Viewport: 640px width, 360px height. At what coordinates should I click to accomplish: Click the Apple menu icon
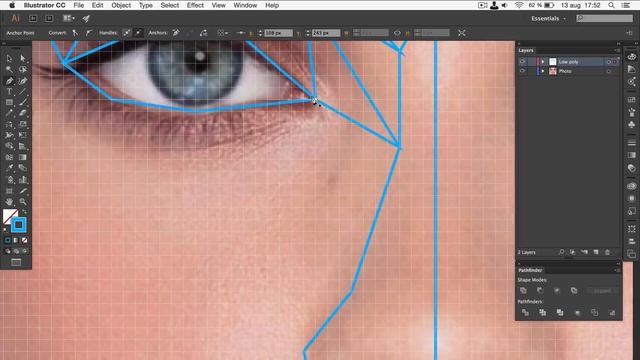pyautogui.click(x=12, y=5)
